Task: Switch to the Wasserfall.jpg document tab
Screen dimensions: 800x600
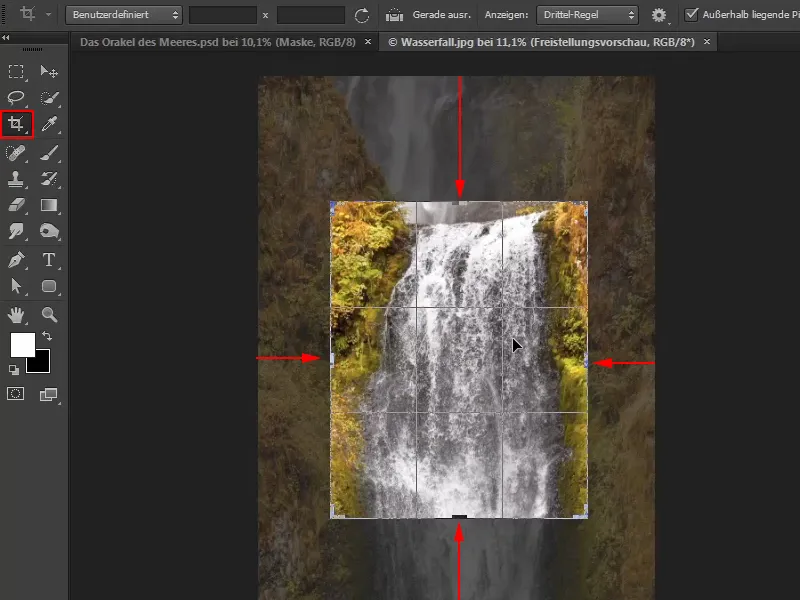Action: point(542,42)
